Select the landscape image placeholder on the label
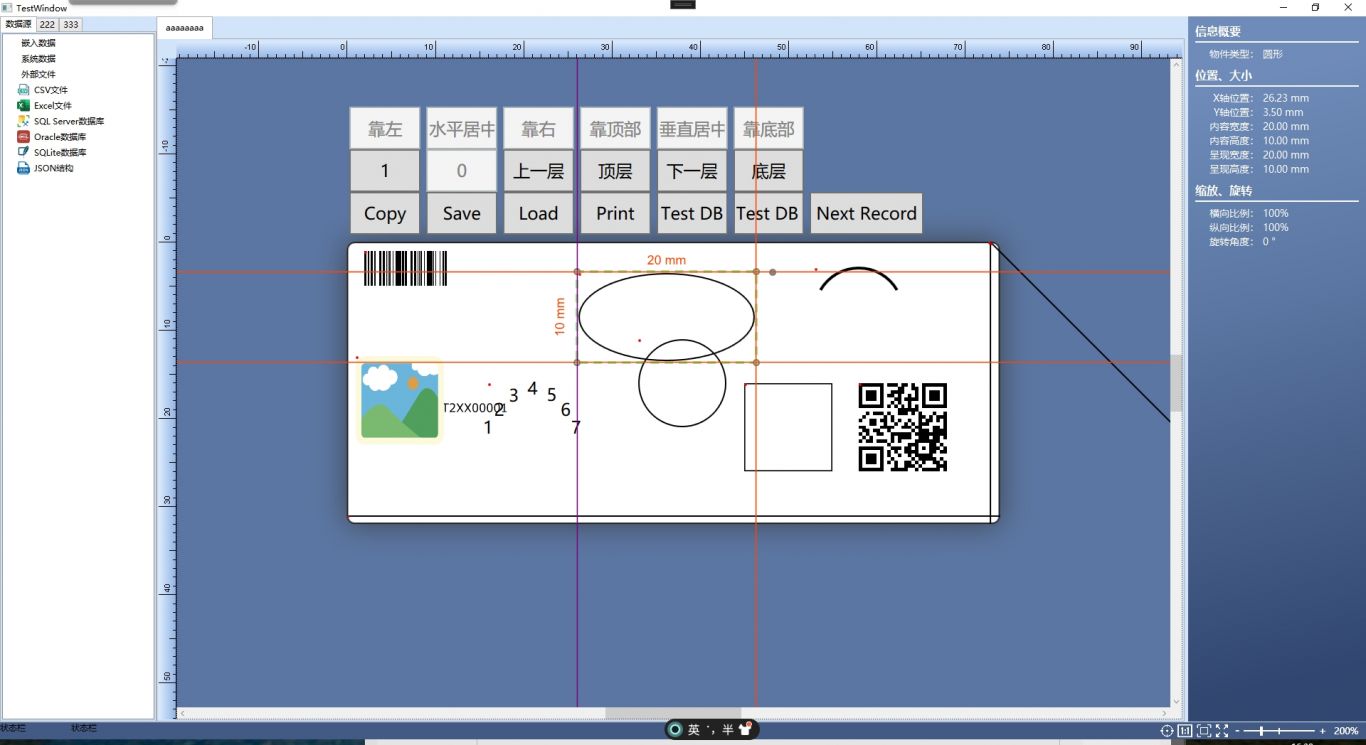 (400, 401)
